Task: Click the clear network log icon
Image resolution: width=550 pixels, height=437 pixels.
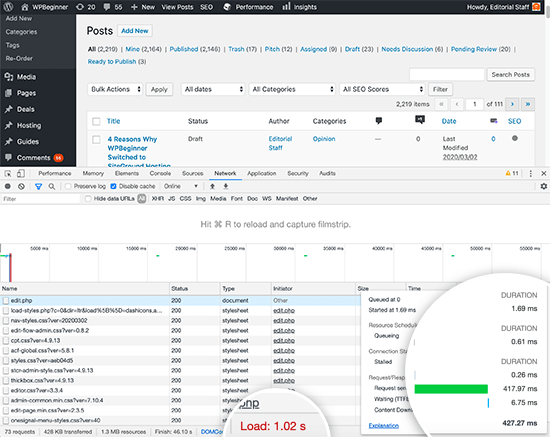Action: coord(21,187)
